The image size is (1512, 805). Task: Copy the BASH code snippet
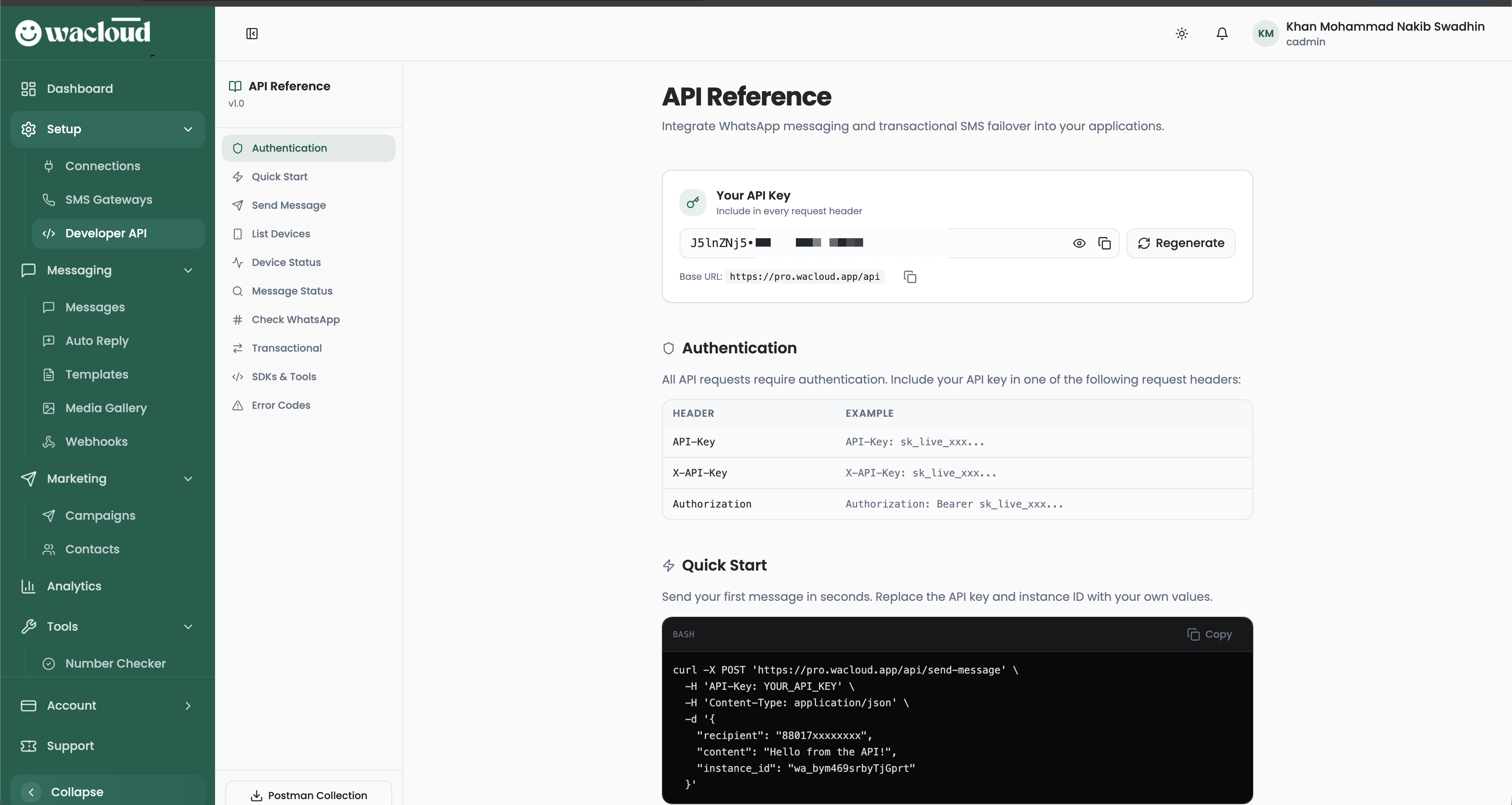click(1209, 634)
